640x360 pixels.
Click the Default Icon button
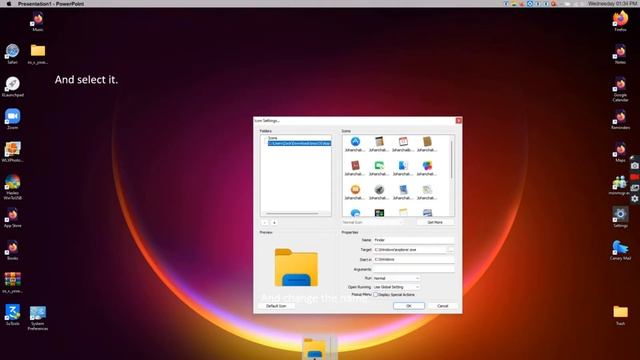pyautogui.click(x=276, y=306)
